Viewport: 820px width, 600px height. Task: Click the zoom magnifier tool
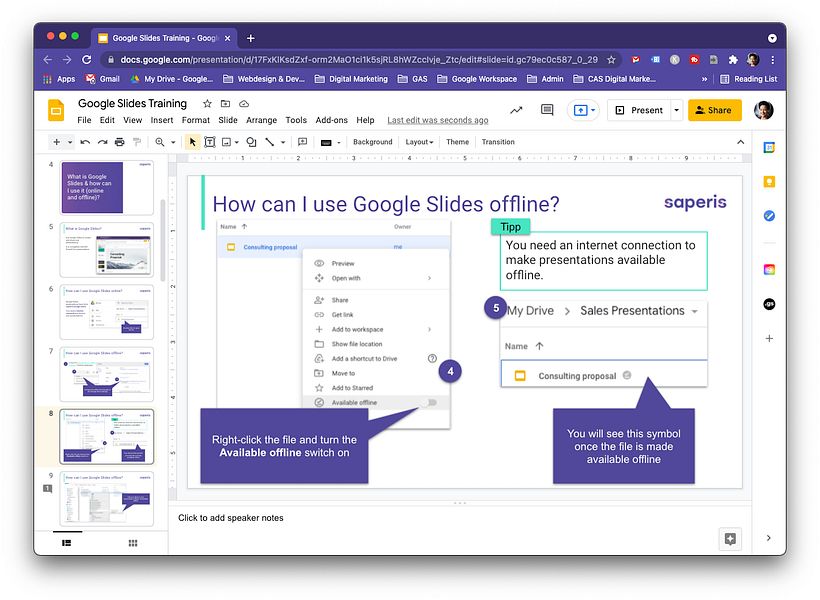160,142
